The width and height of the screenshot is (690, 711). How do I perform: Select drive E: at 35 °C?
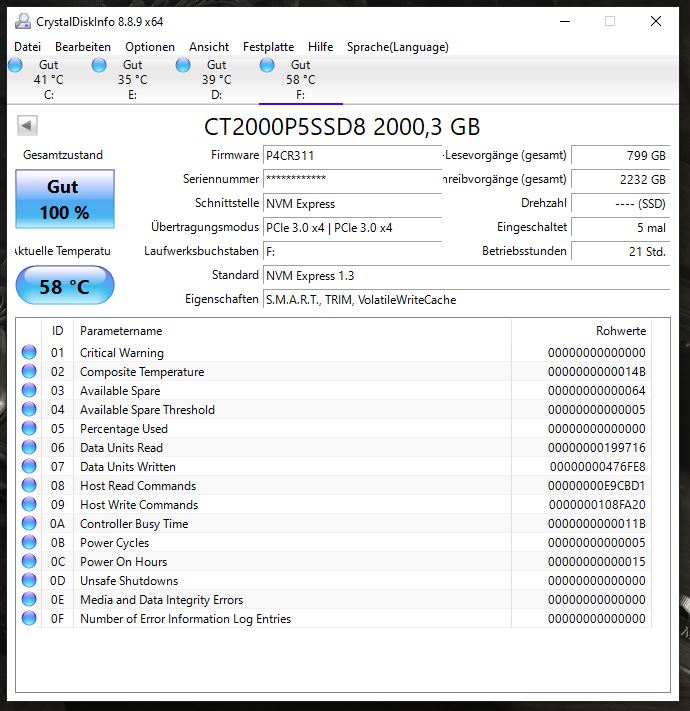point(132,80)
